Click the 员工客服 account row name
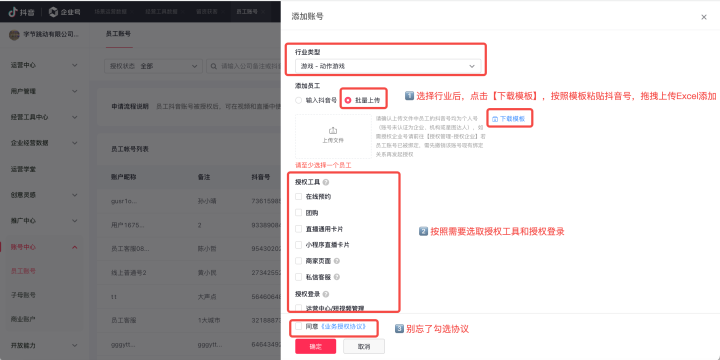Screen dimensions: 720x360 124,320
